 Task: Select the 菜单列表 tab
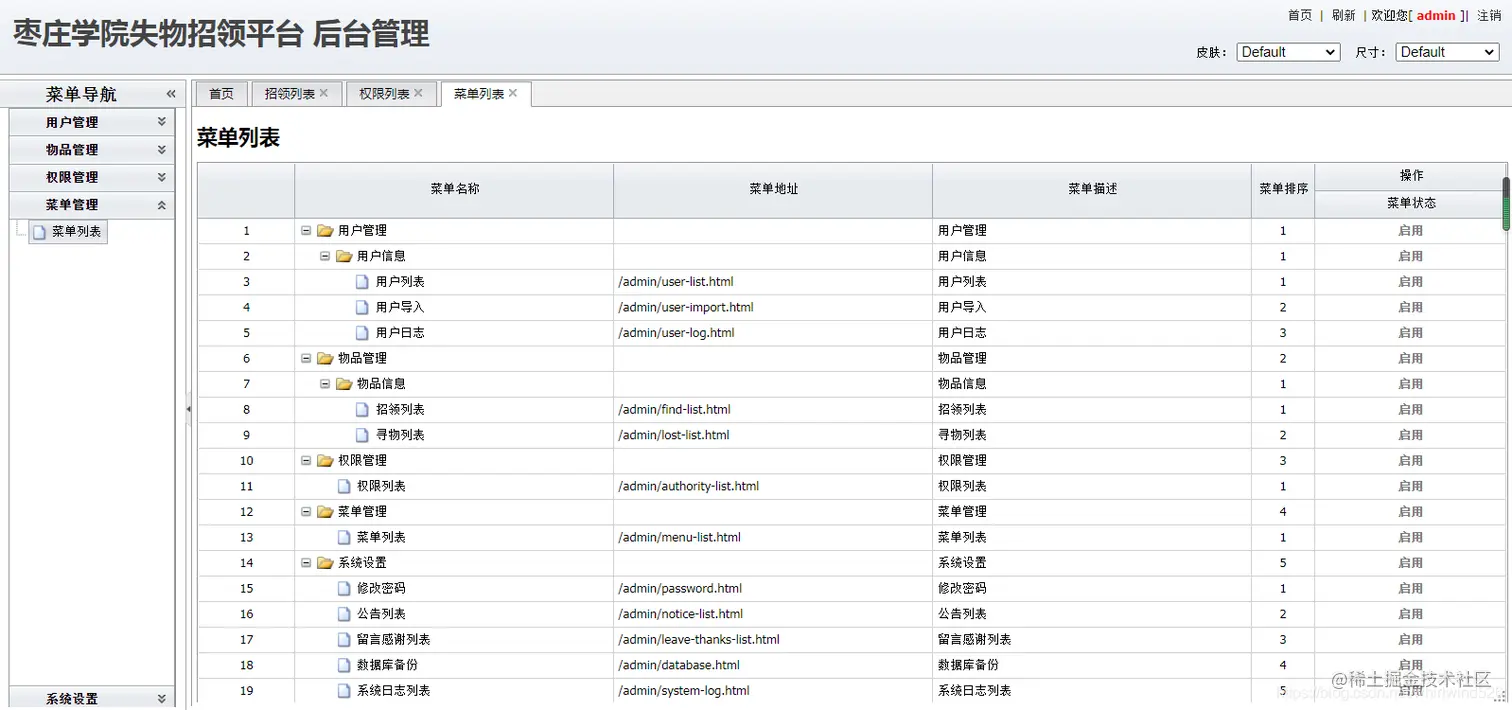479,94
